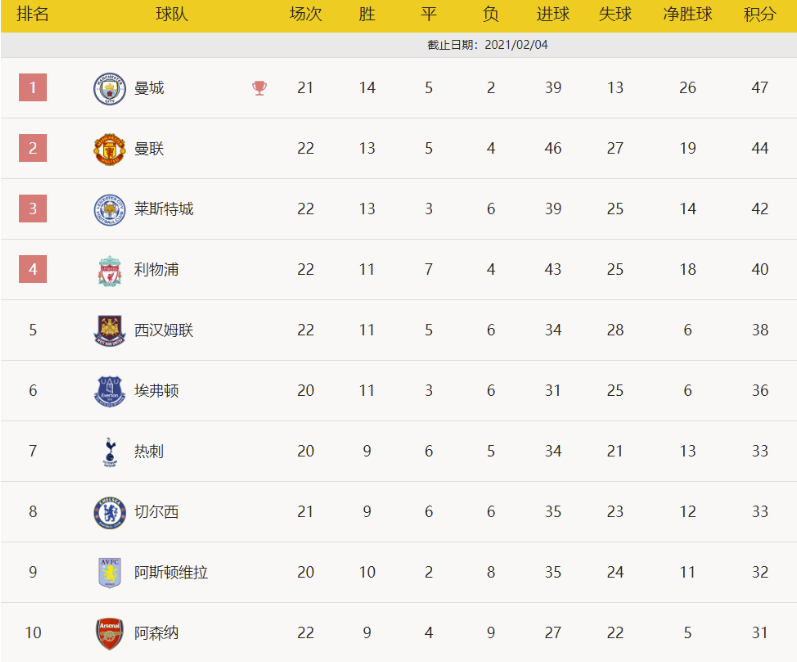
Task: Click the 净胜球 column header
Action: point(687,15)
